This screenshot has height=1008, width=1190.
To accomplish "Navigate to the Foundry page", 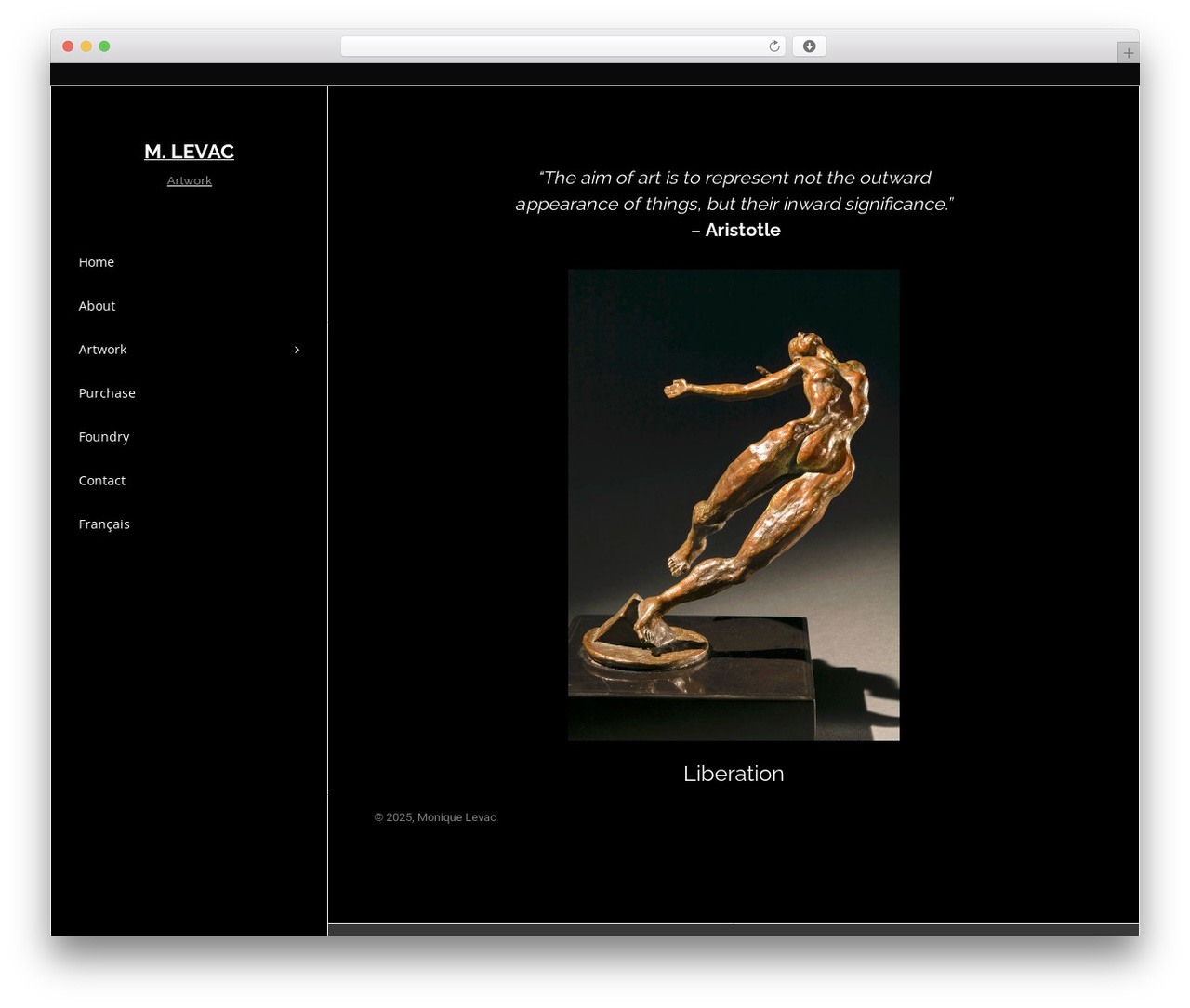I will click(104, 437).
